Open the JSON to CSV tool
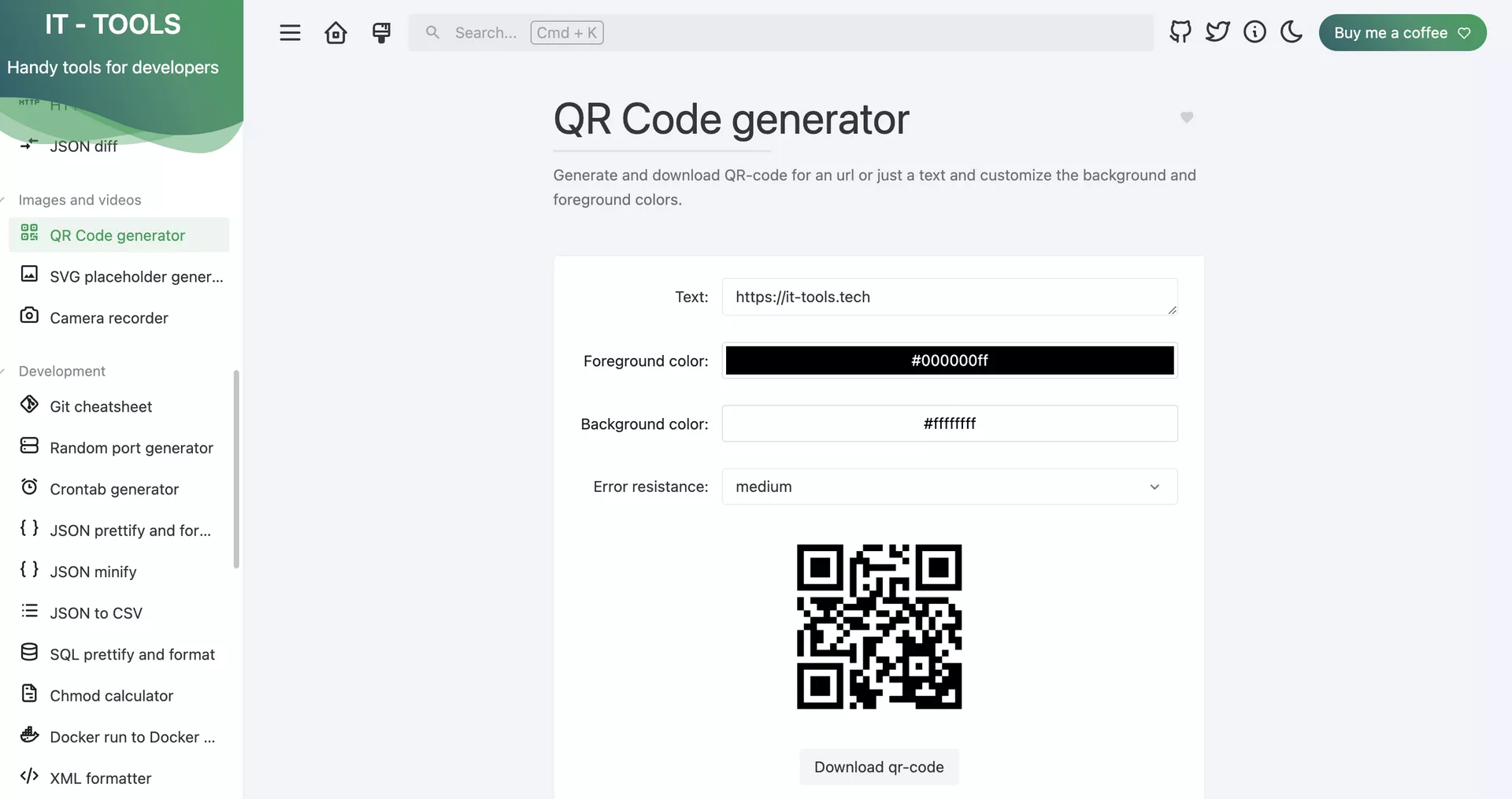The height and width of the screenshot is (799, 1512). coord(119,612)
